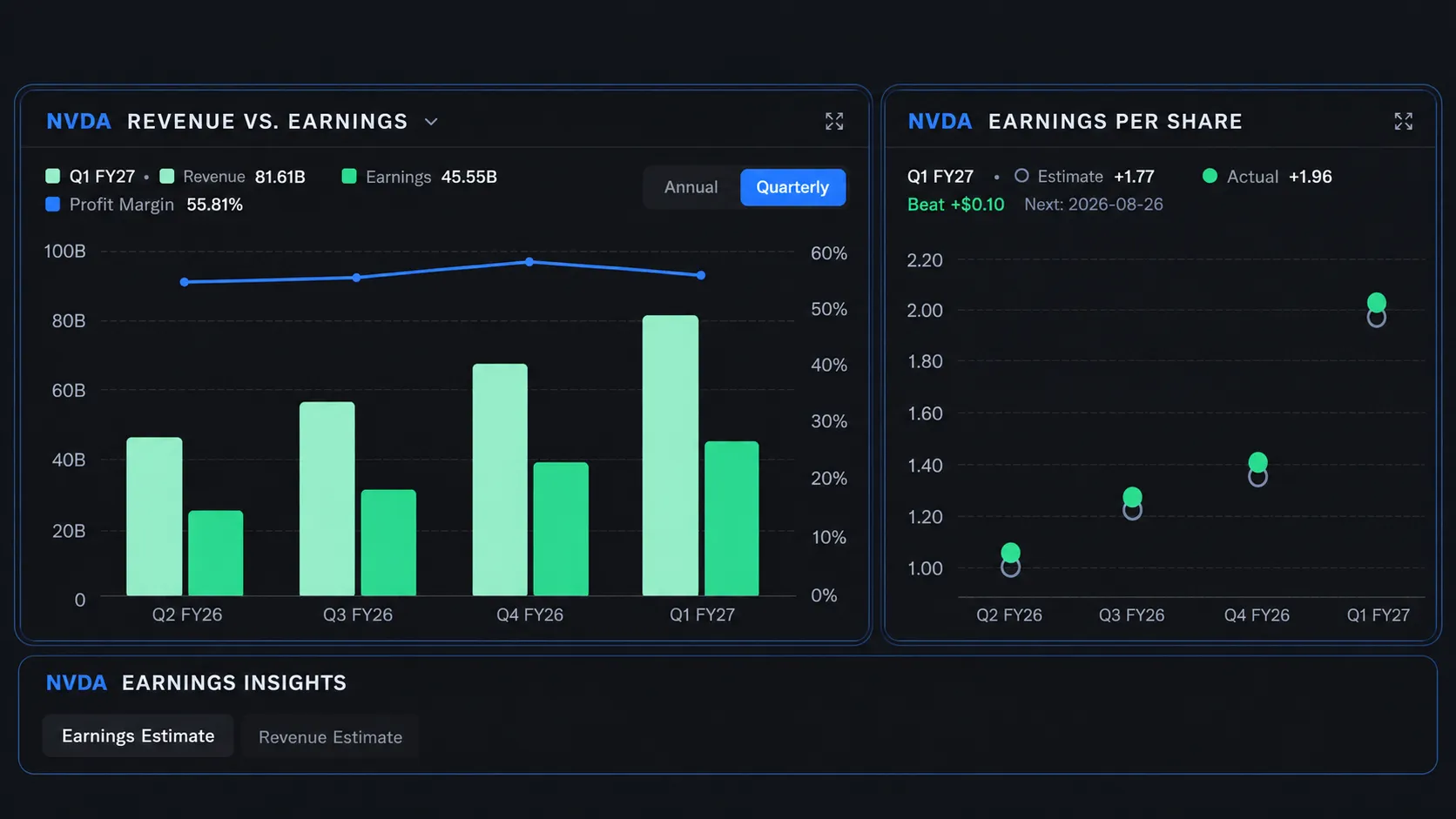The width and height of the screenshot is (1456, 819).
Task: Switch to the Revenue Estimate tab
Action: tap(330, 737)
